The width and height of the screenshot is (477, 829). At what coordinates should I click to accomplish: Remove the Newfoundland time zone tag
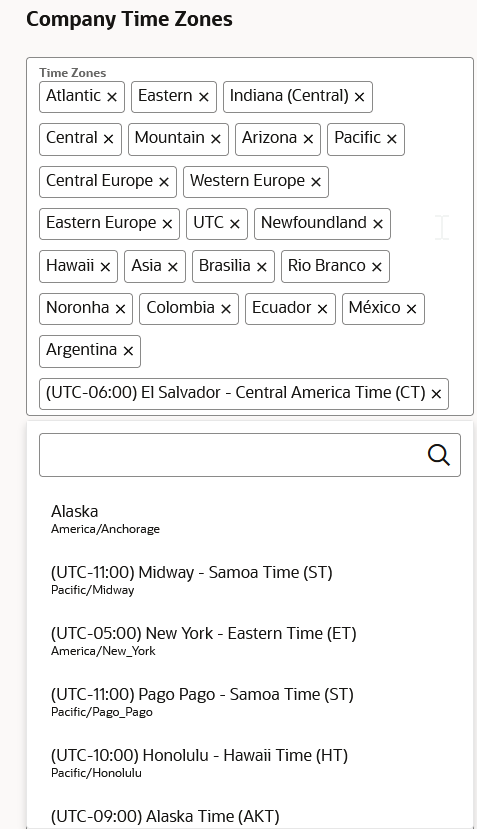pos(378,224)
